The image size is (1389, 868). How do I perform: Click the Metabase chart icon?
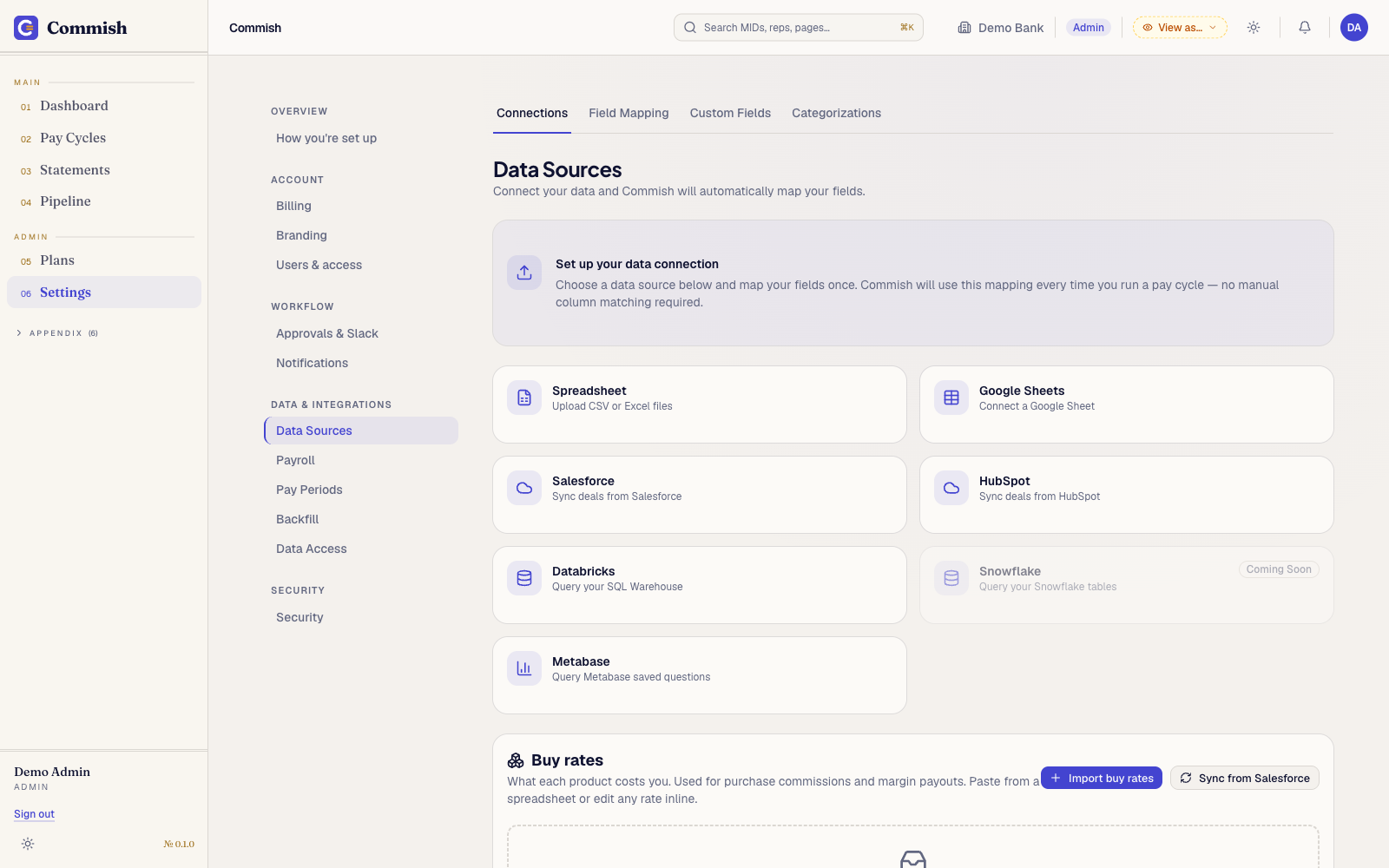(x=524, y=668)
